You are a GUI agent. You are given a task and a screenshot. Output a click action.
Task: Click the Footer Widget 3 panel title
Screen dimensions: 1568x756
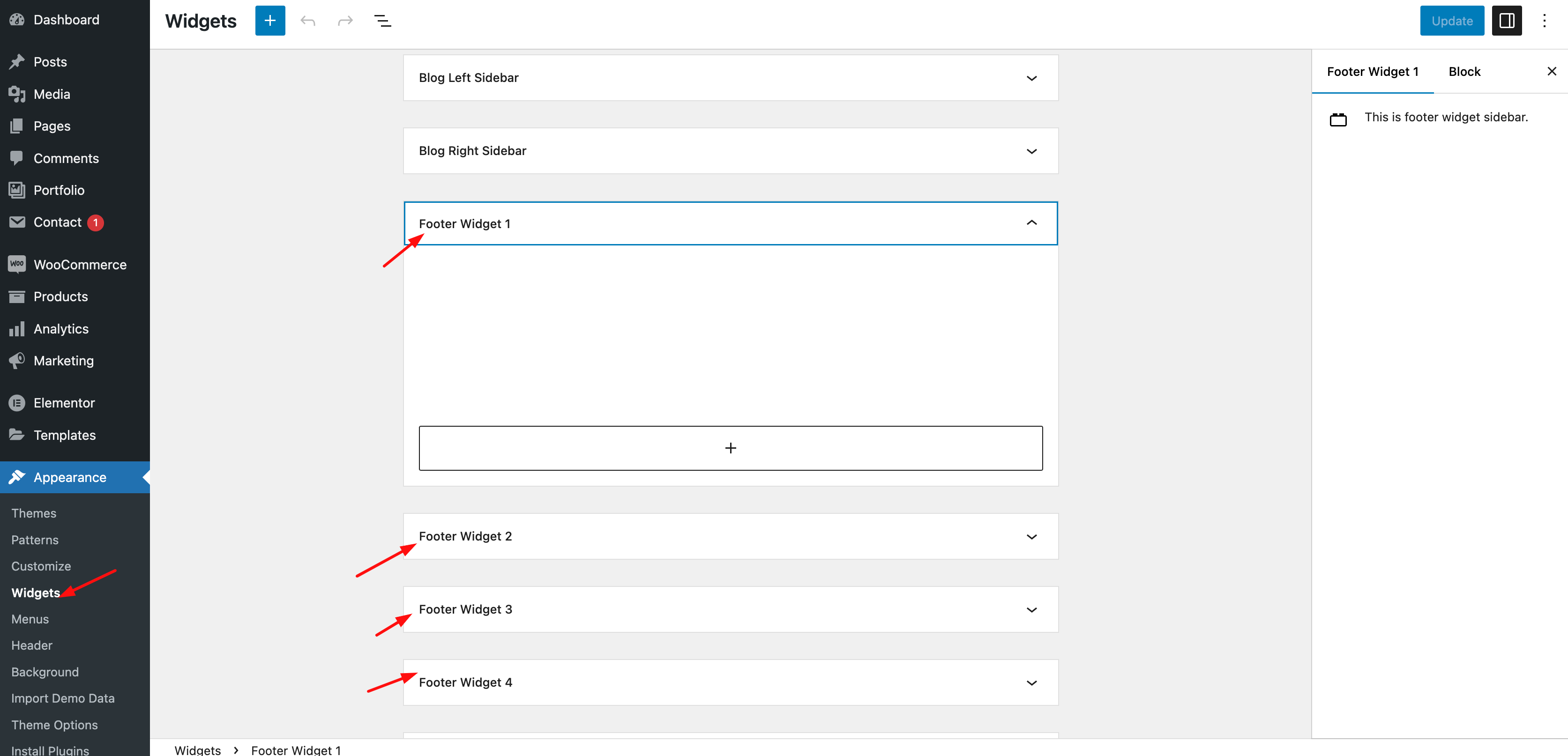465,609
